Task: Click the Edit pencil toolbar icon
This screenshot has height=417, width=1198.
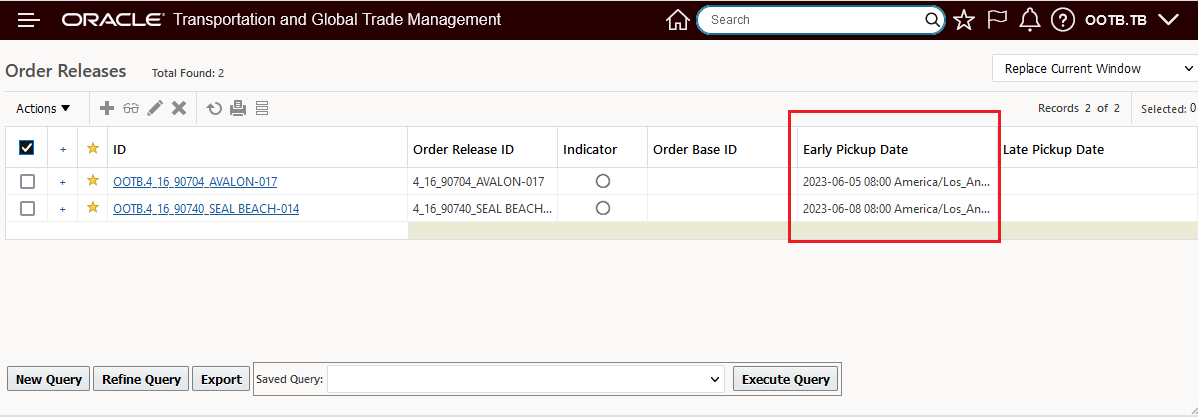Action: [x=155, y=108]
